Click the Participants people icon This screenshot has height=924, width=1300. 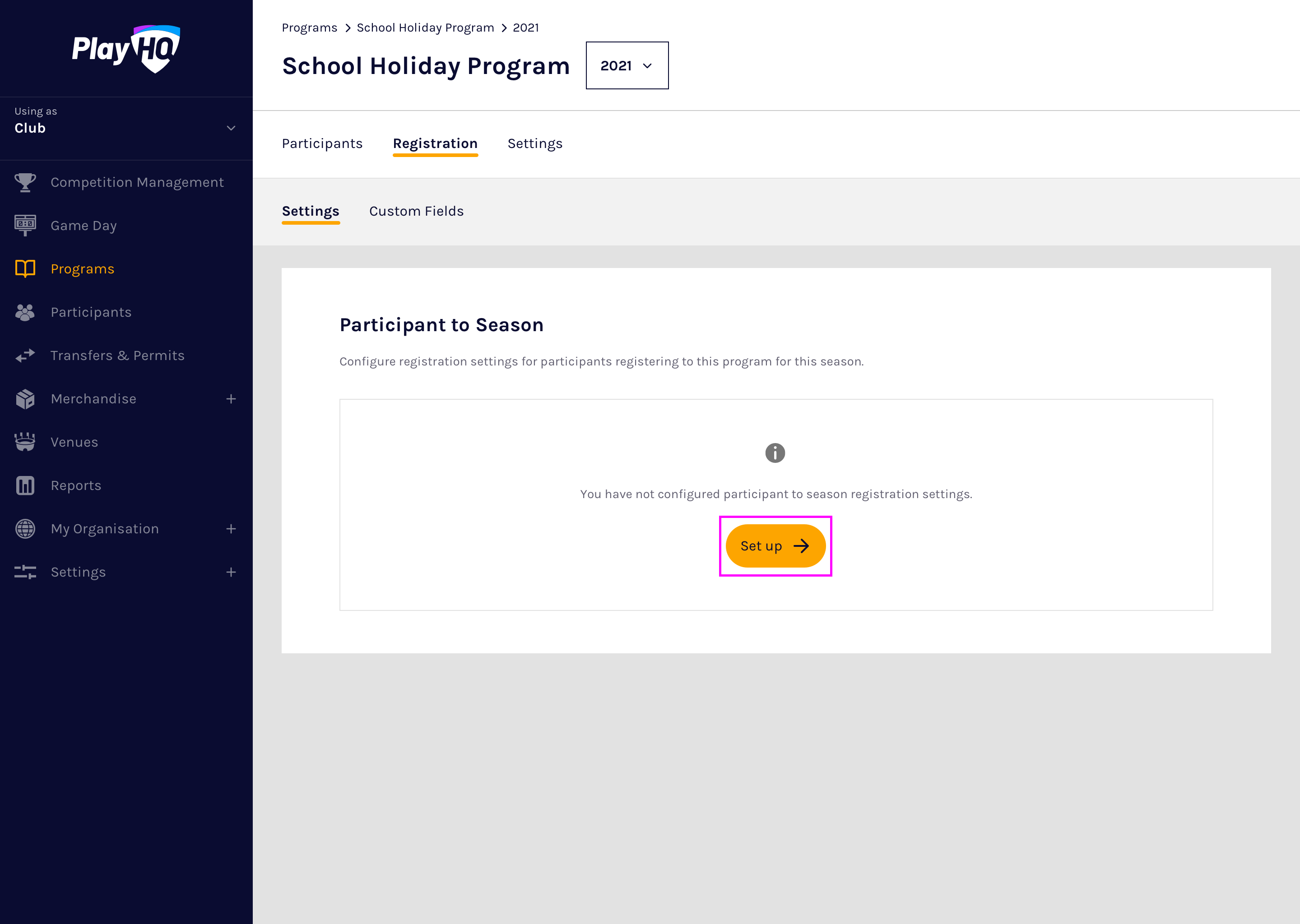coord(25,312)
